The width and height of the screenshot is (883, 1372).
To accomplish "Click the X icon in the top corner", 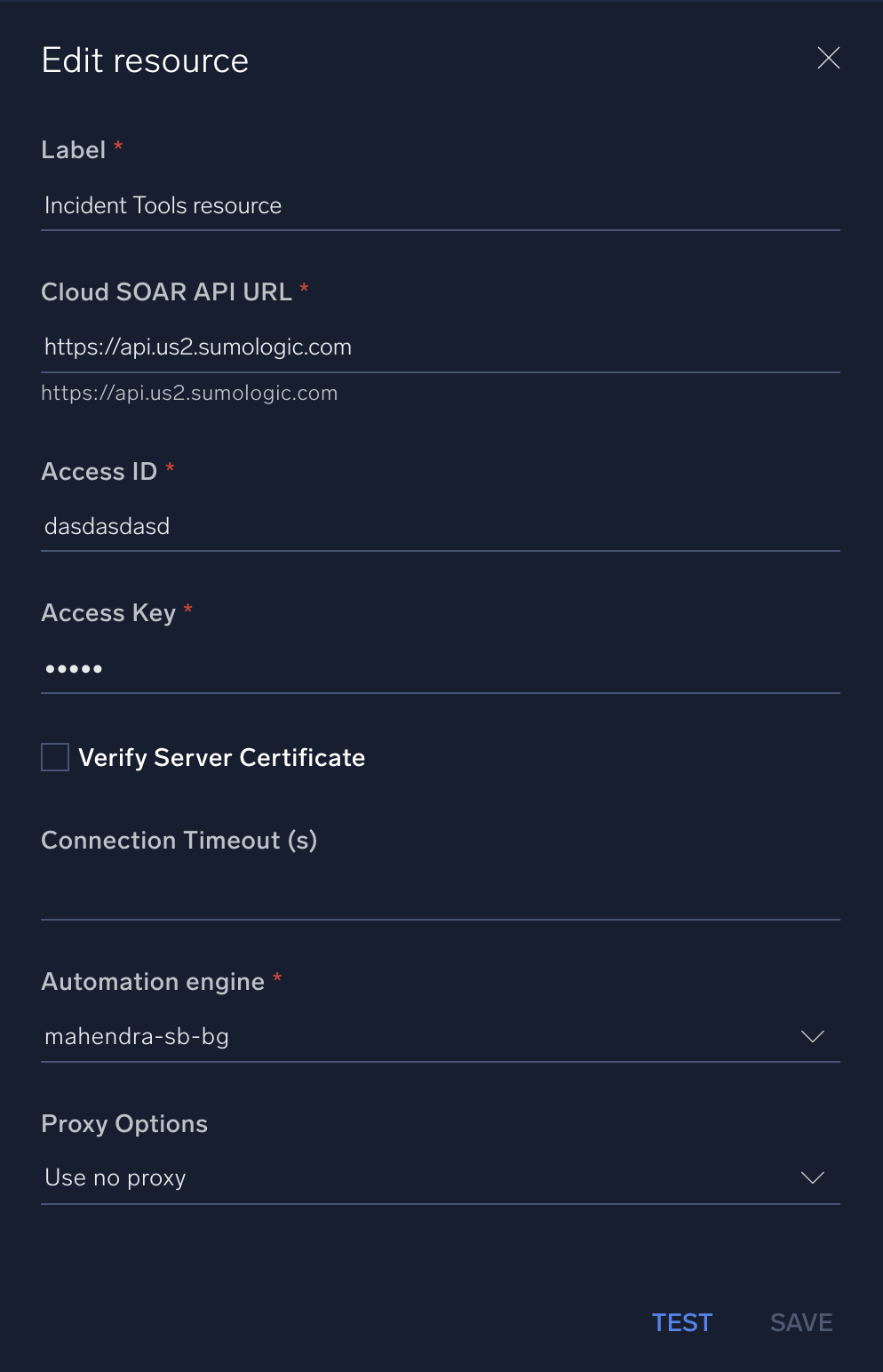I will (x=828, y=58).
